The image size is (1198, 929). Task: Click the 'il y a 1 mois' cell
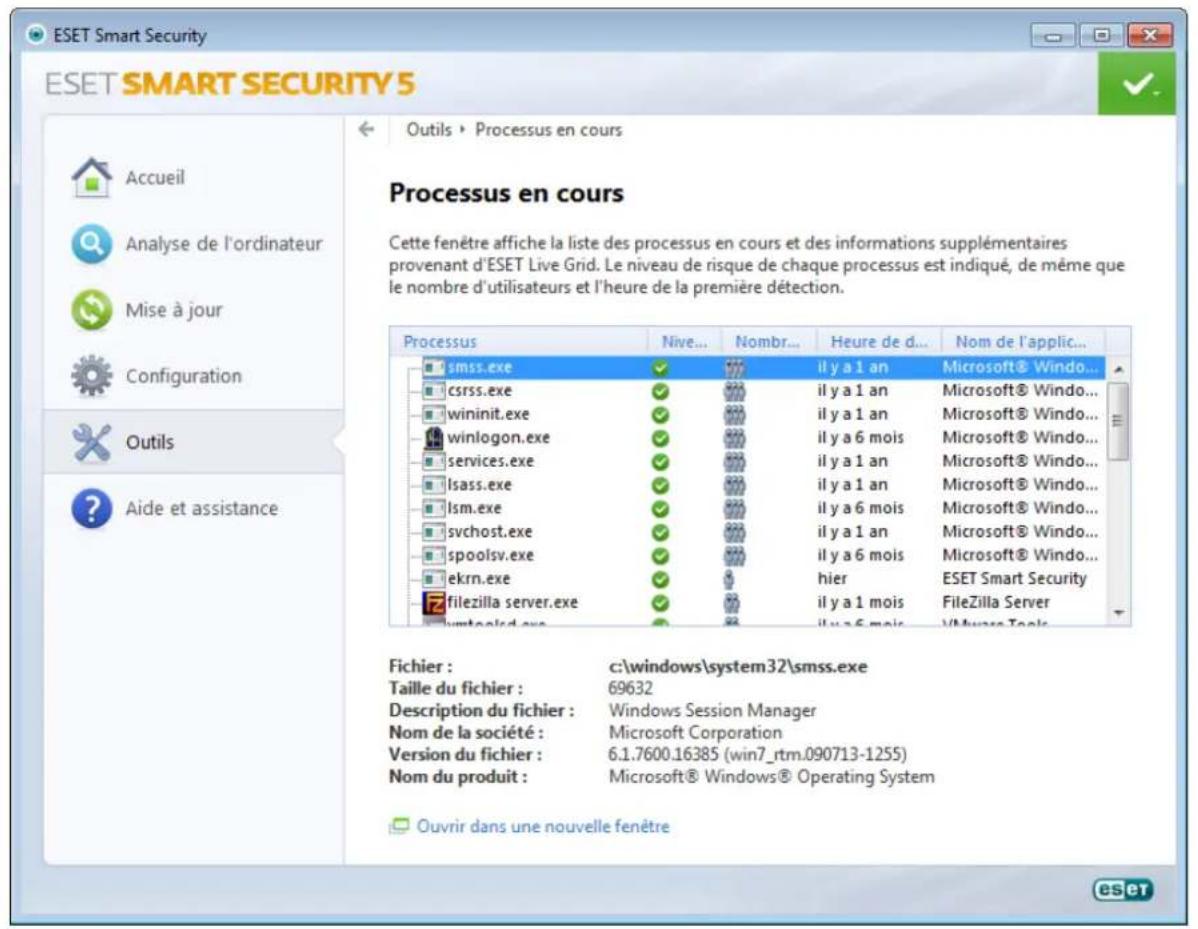[860, 603]
